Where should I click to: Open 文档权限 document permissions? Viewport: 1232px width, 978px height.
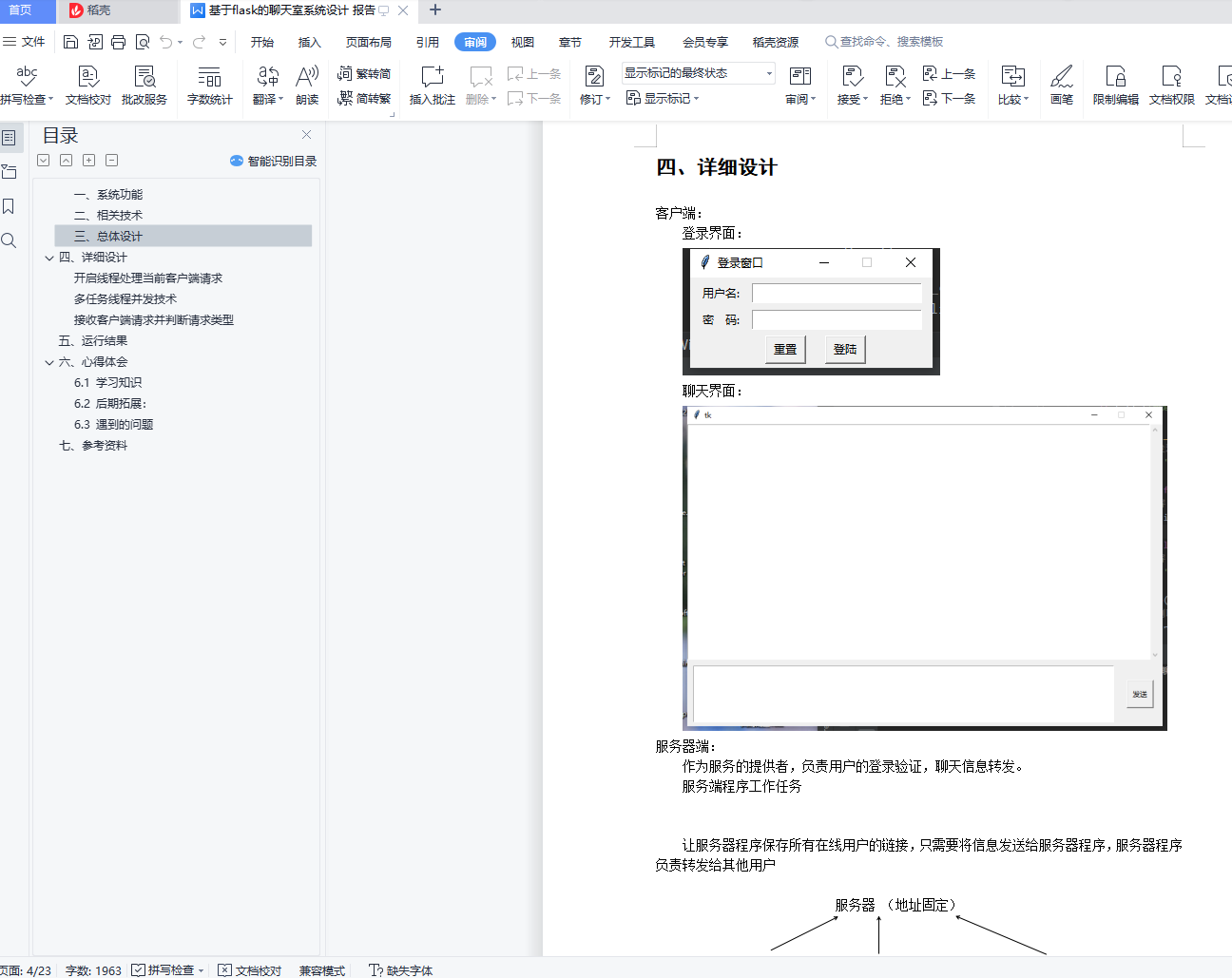point(1172,86)
